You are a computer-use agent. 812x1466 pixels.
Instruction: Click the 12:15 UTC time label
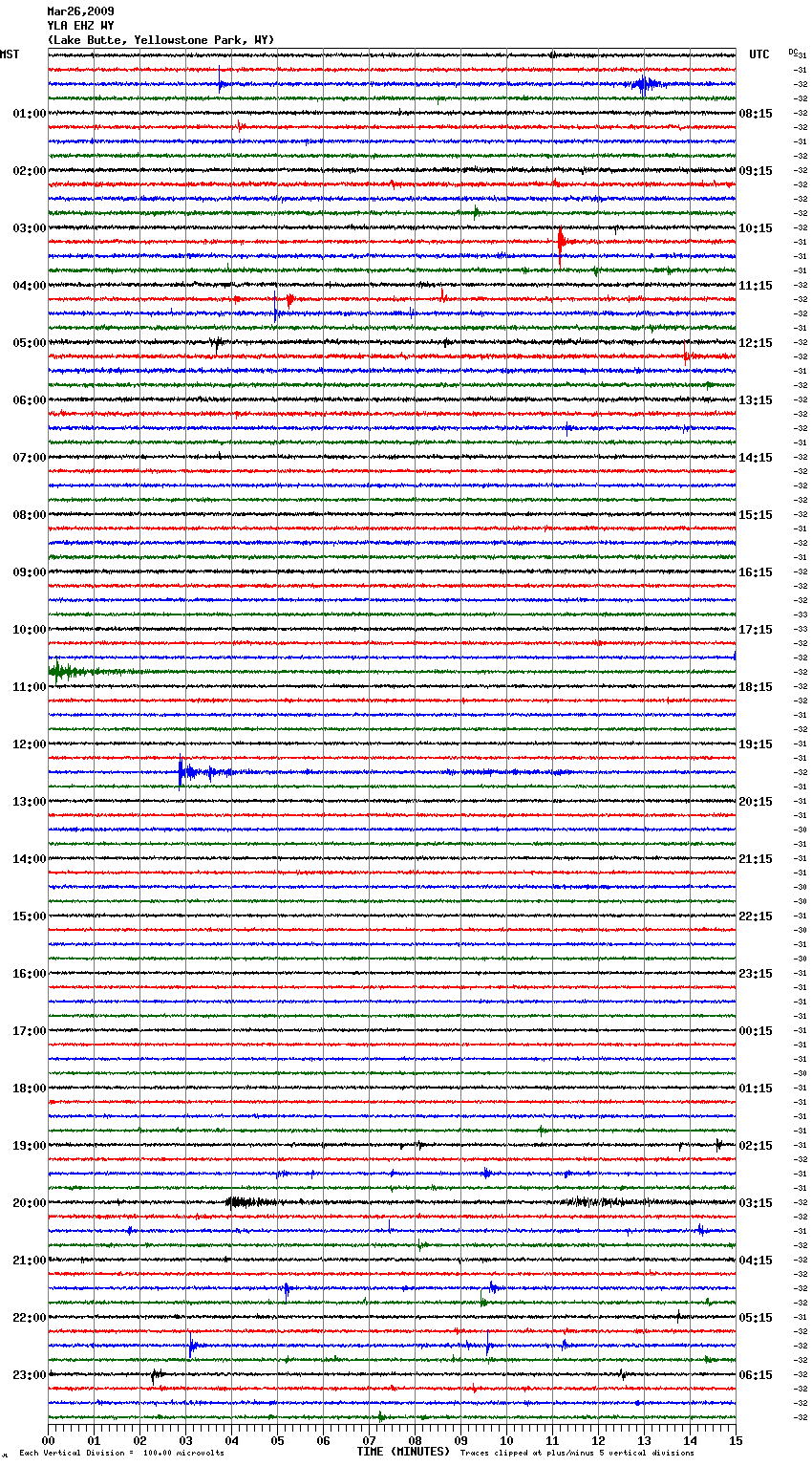(756, 343)
